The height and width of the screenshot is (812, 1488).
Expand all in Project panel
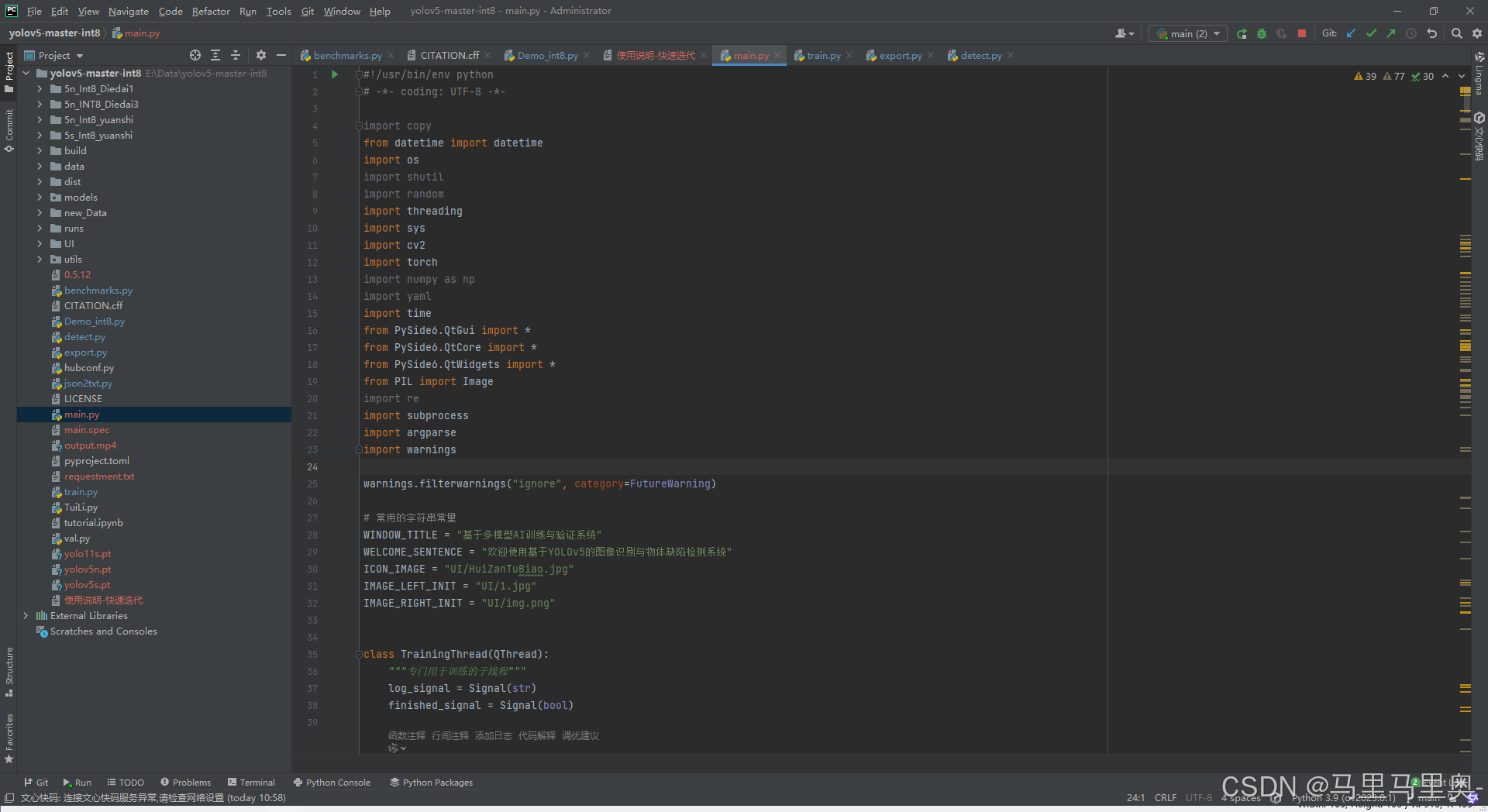[x=215, y=55]
